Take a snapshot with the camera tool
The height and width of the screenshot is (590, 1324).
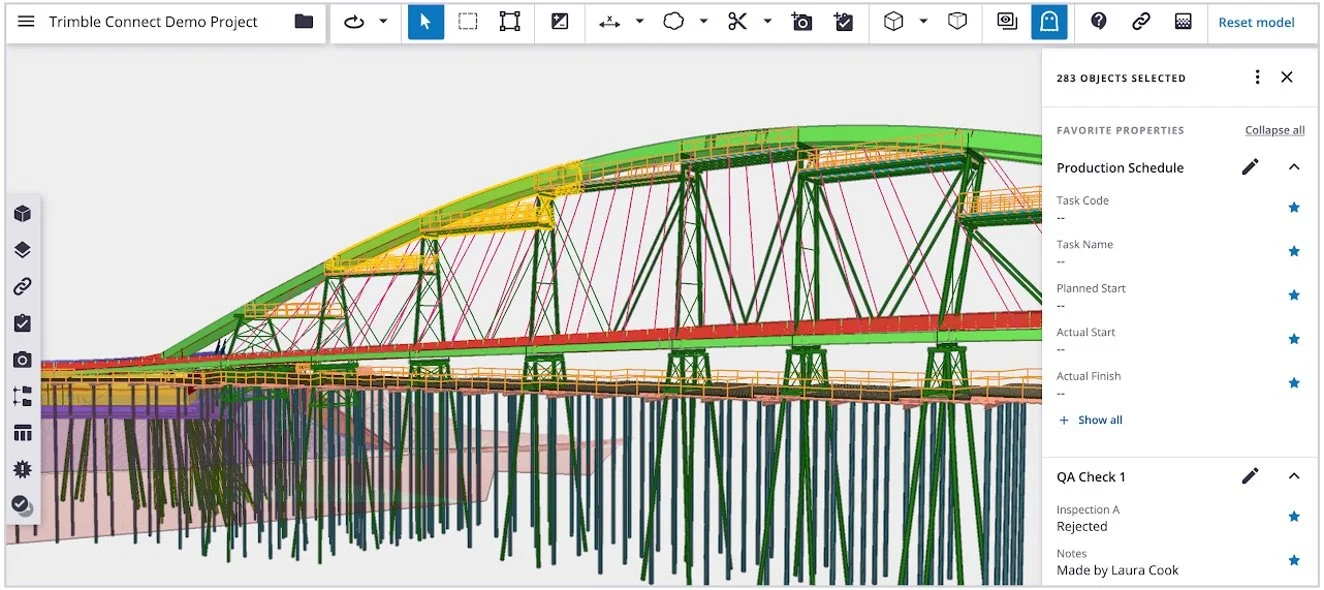(x=801, y=21)
